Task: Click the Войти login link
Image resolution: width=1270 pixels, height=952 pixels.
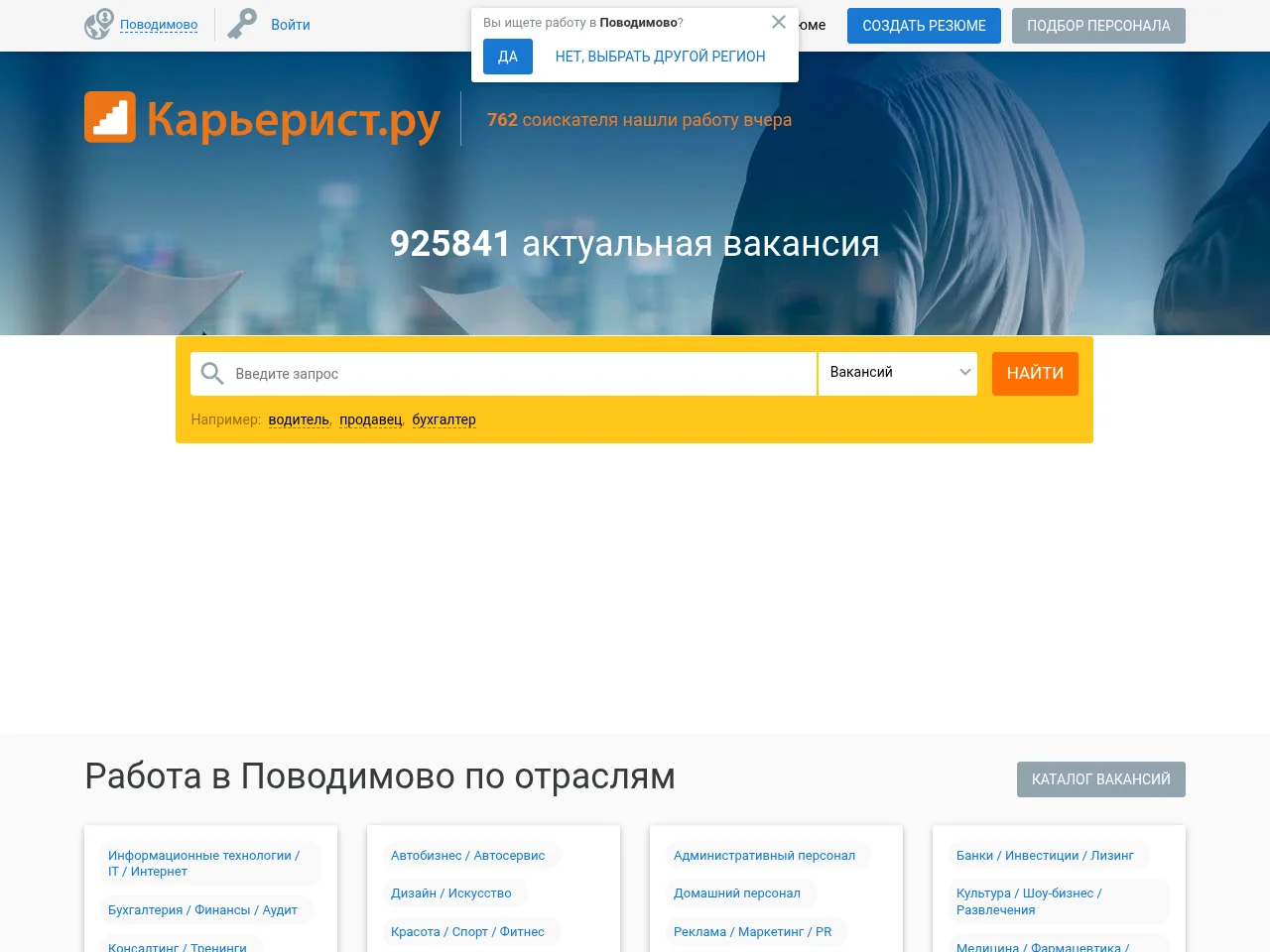Action: [291, 25]
